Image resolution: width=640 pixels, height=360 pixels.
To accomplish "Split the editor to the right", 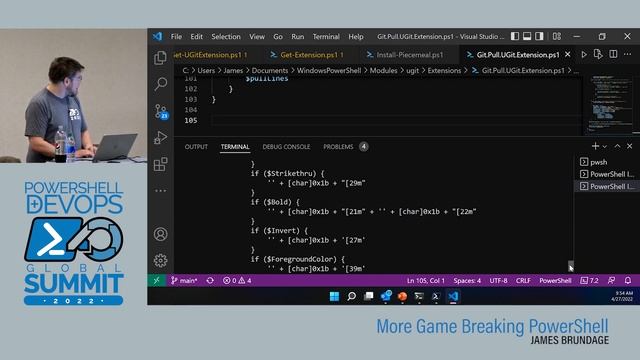I will click(613, 54).
